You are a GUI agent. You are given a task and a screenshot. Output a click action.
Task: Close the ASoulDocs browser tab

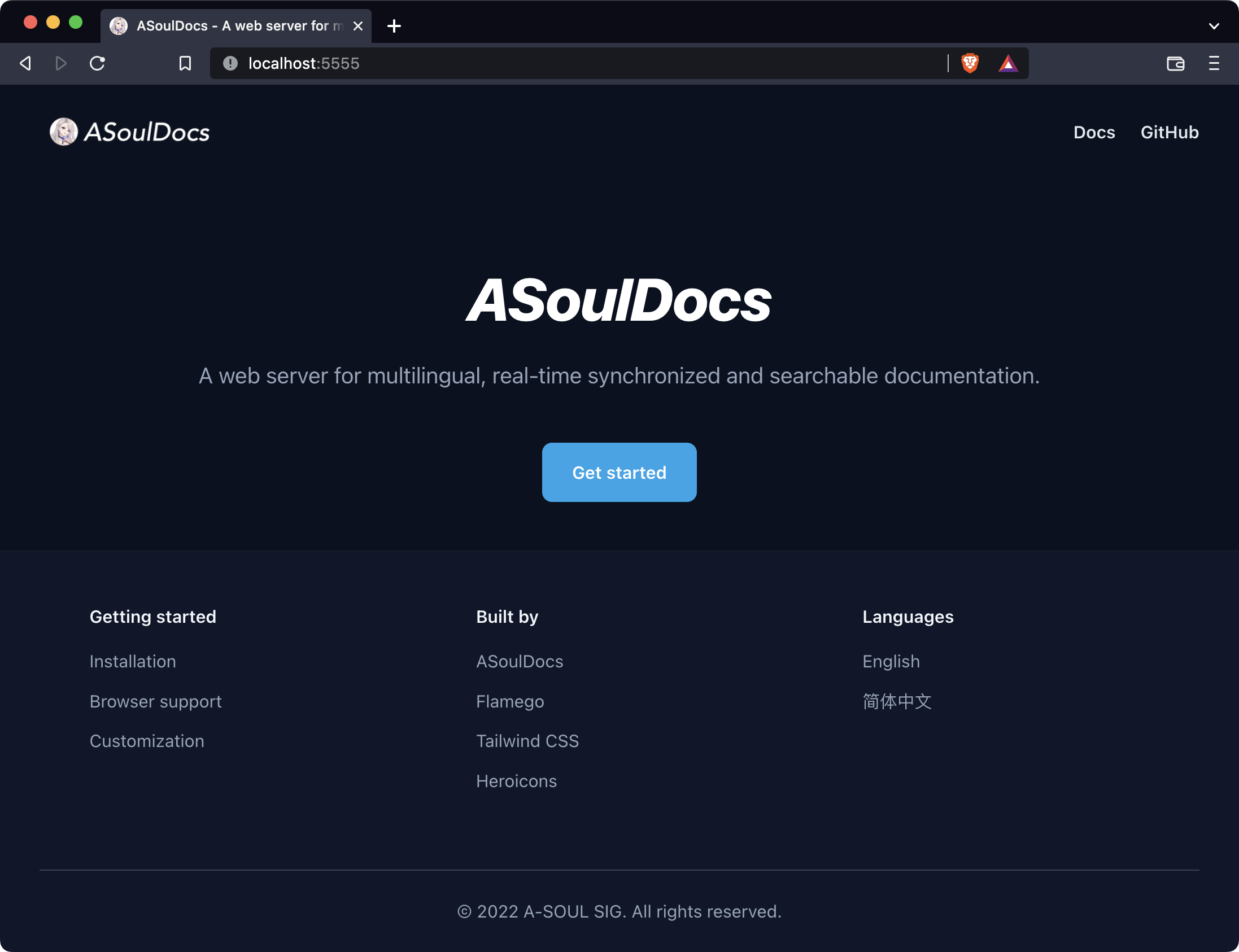pyautogui.click(x=357, y=26)
